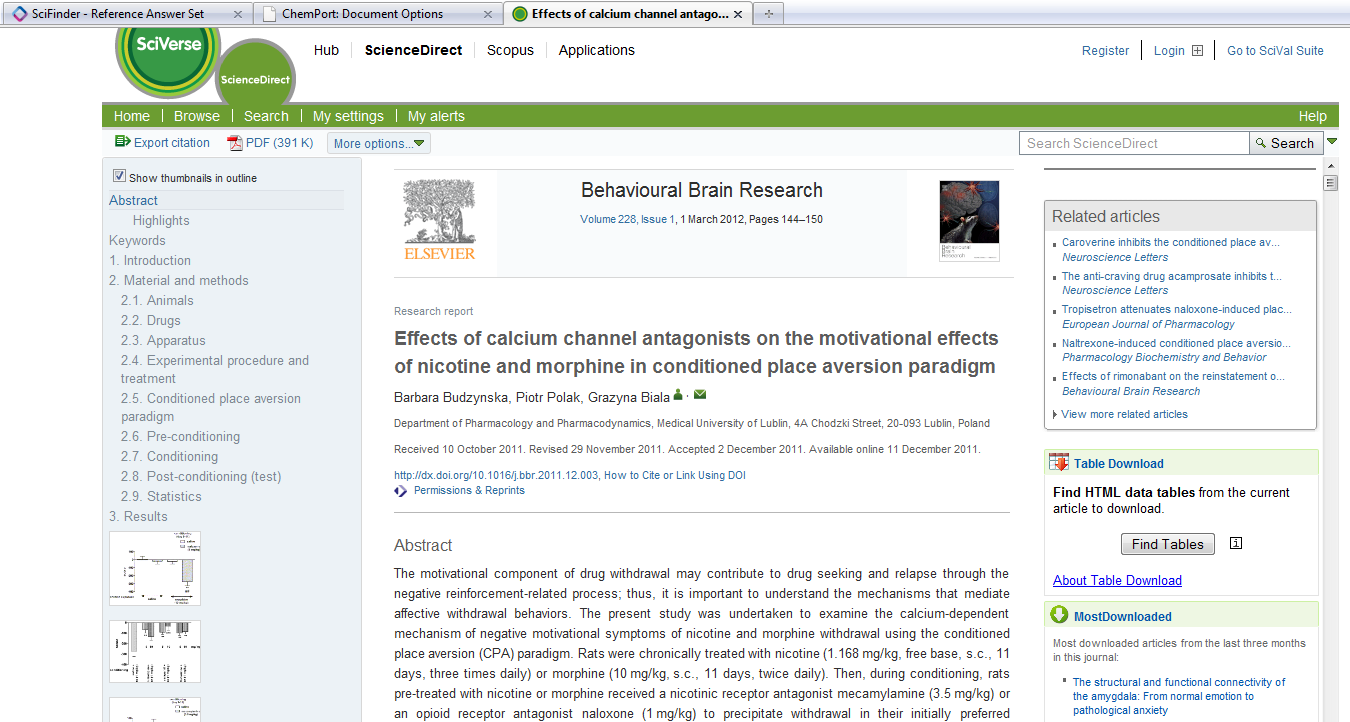
Task: Open My alerts menu
Action: click(x=436, y=116)
